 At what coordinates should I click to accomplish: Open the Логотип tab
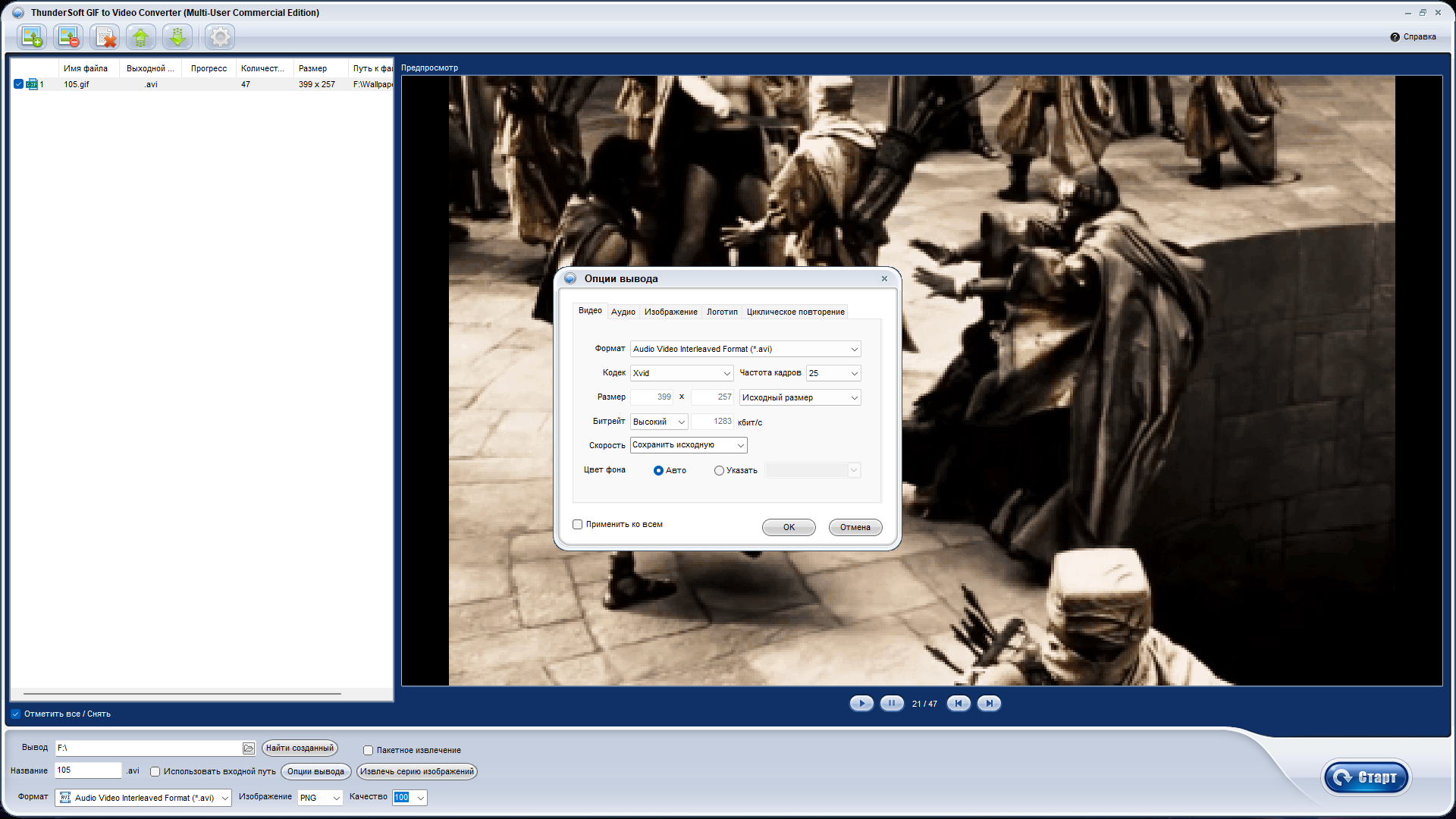[722, 312]
